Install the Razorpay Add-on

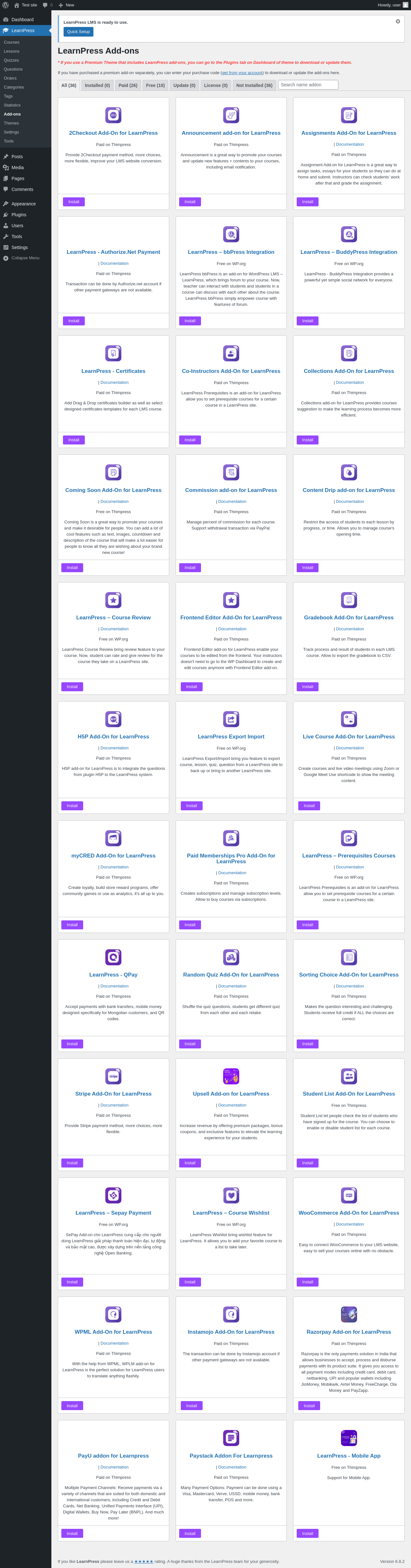point(309,1406)
